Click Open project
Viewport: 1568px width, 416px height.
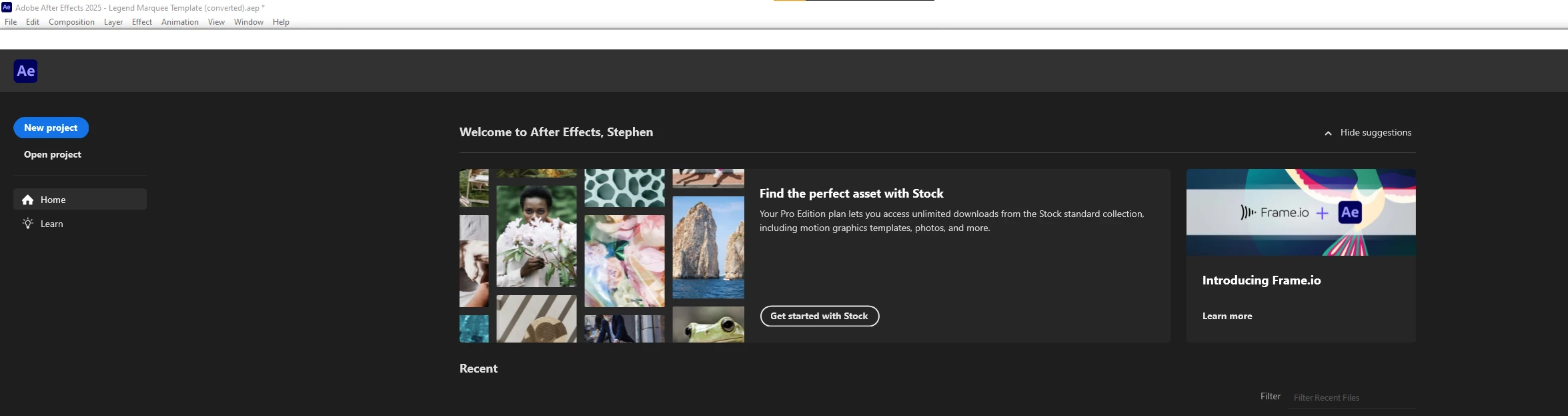click(53, 154)
